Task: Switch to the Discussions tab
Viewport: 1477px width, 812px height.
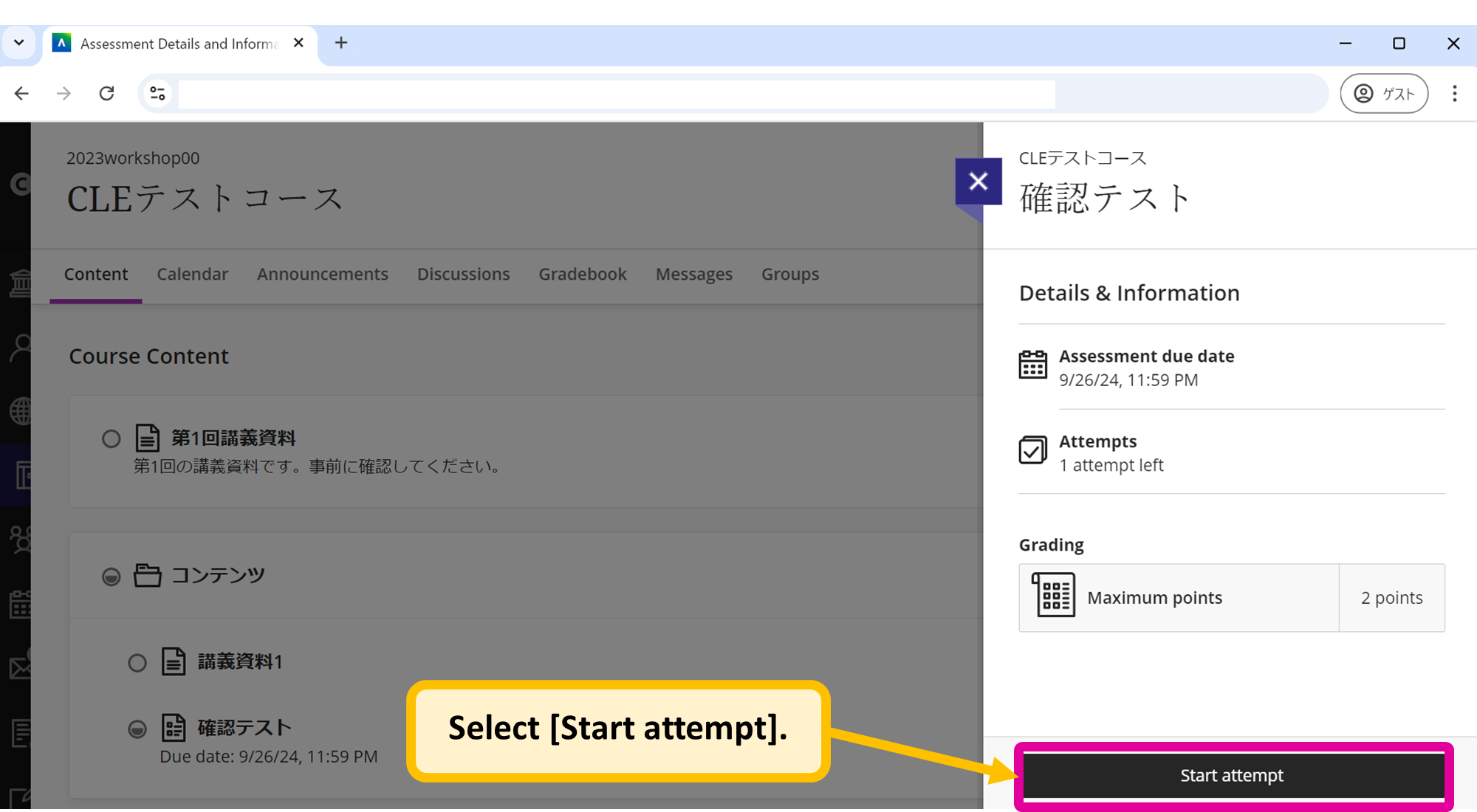Action: (x=463, y=274)
